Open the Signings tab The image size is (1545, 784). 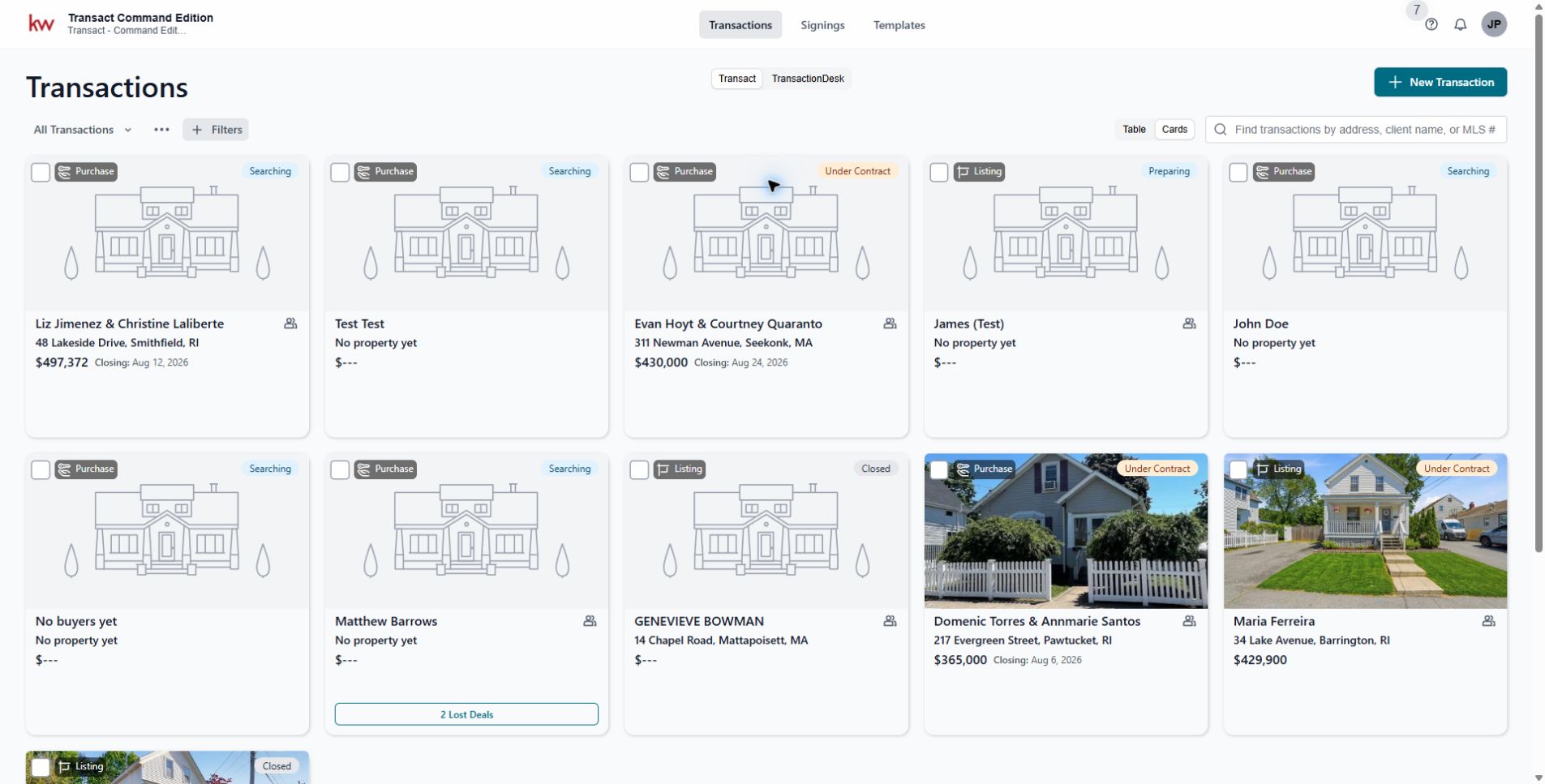[x=822, y=25]
